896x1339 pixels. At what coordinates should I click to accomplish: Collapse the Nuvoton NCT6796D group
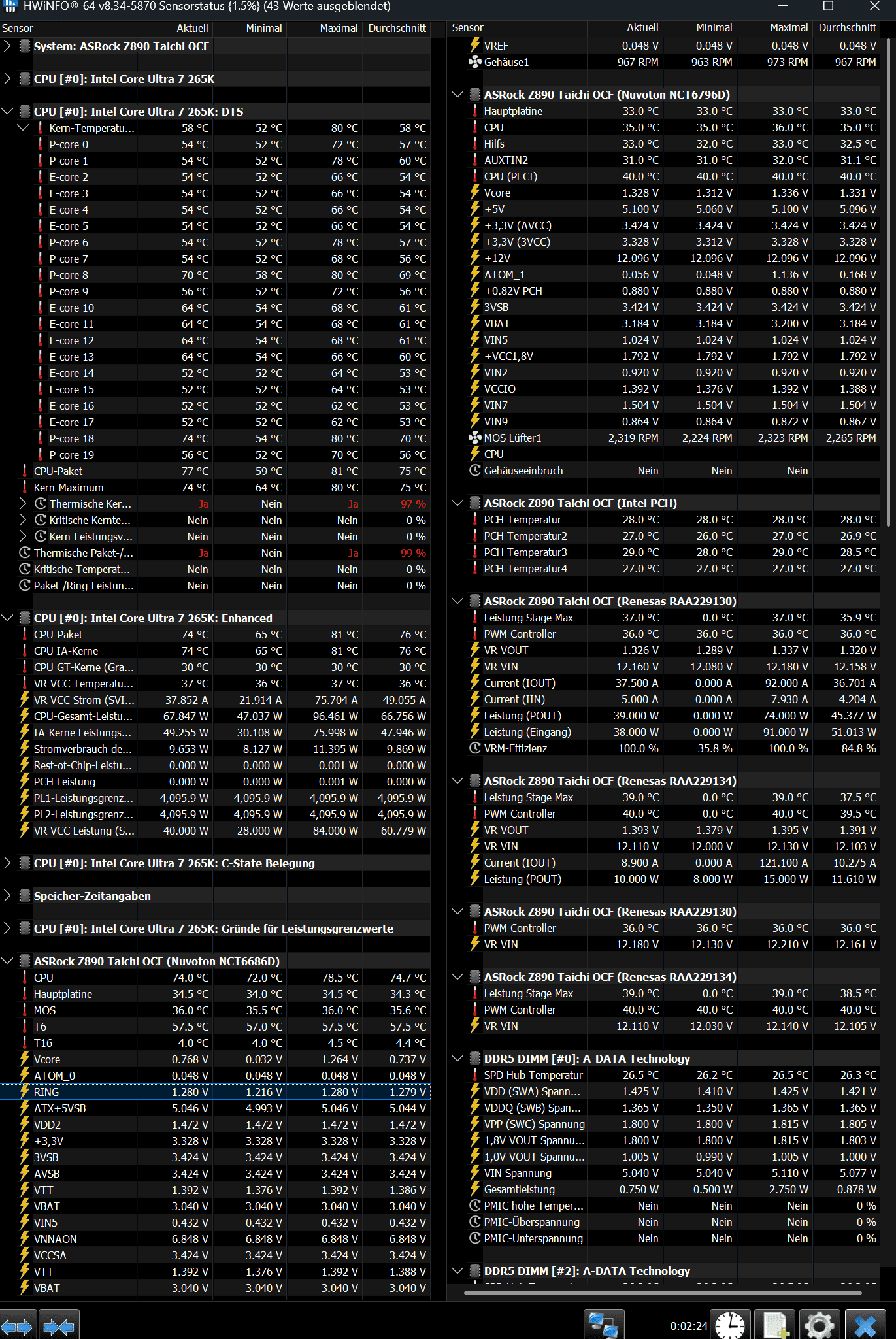457,94
